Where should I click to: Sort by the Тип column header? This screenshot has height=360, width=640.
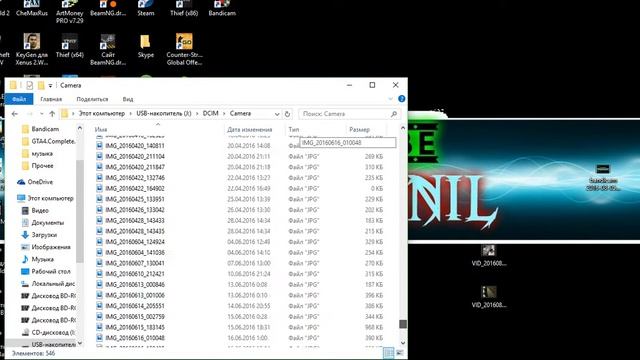pos(294,129)
